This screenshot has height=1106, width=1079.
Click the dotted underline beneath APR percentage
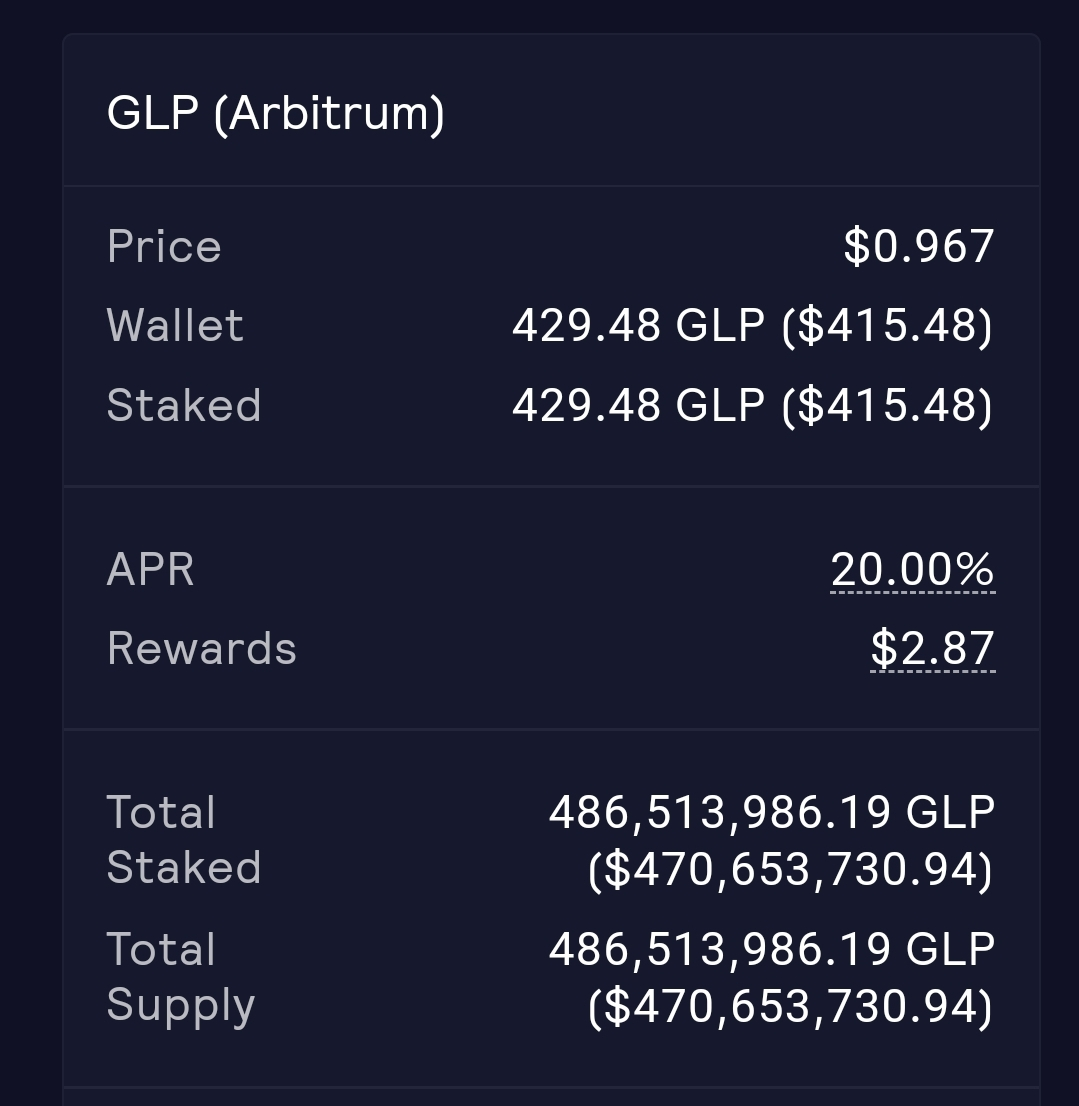(913, 592)
